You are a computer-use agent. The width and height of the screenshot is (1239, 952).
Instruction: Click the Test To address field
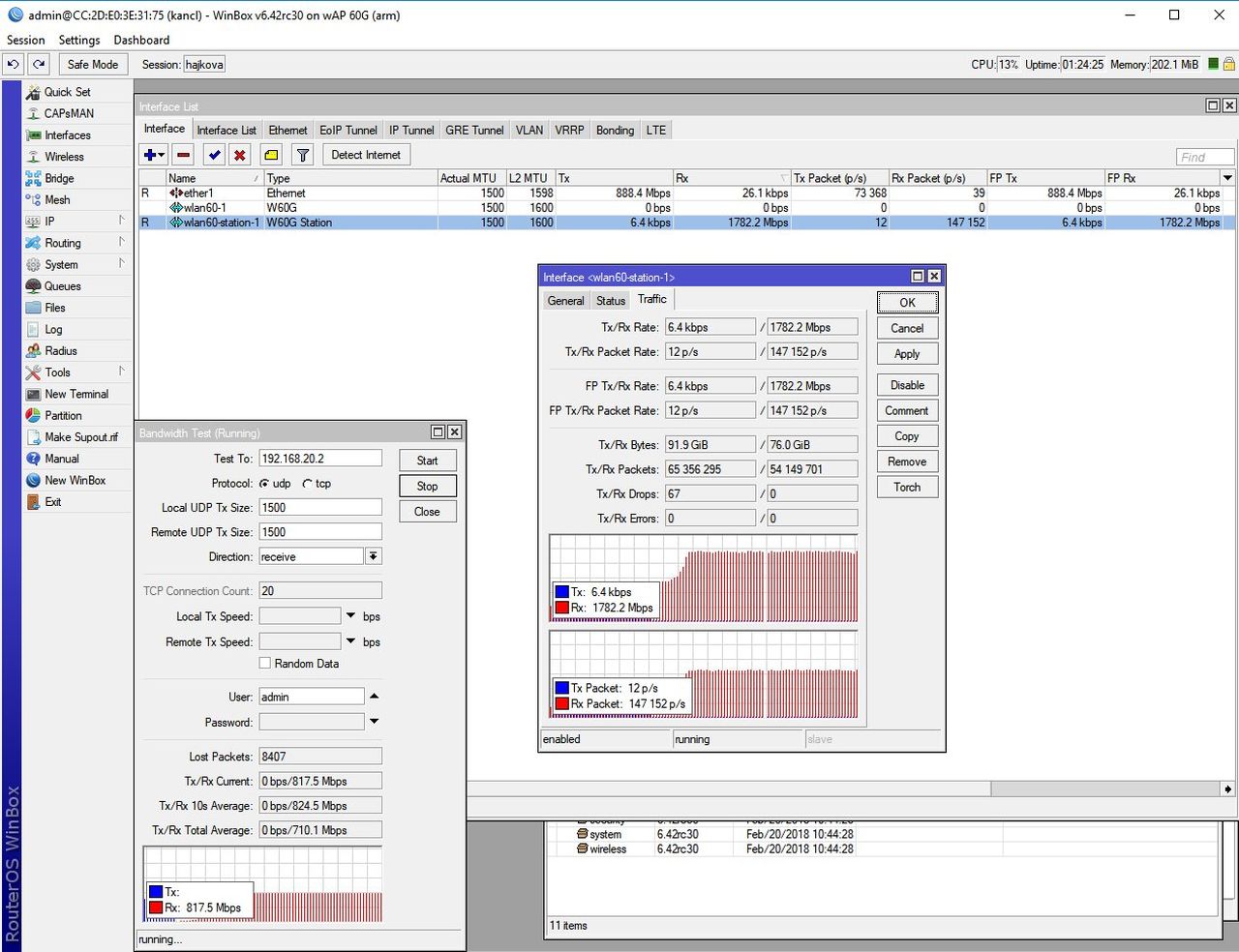[x=320, y=459]
